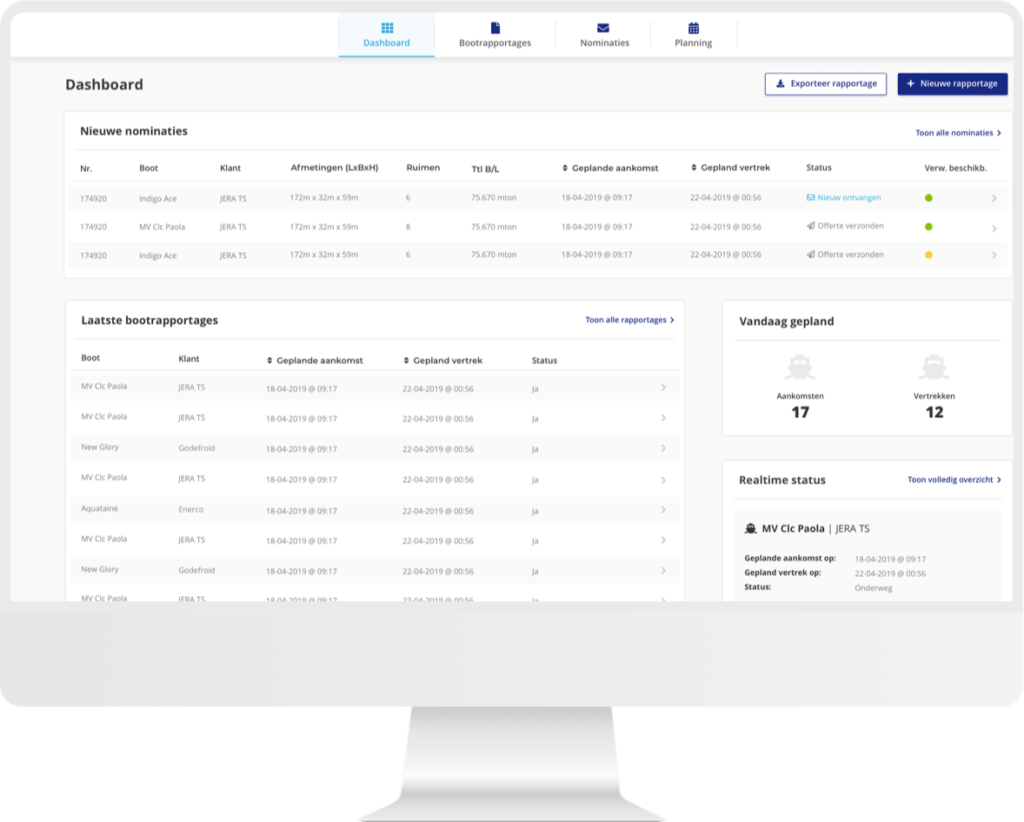Switch to the Bootrapportages tab
Image resolution: width=1024 pixels, height=822 pixels.
[x=495, y=36]
